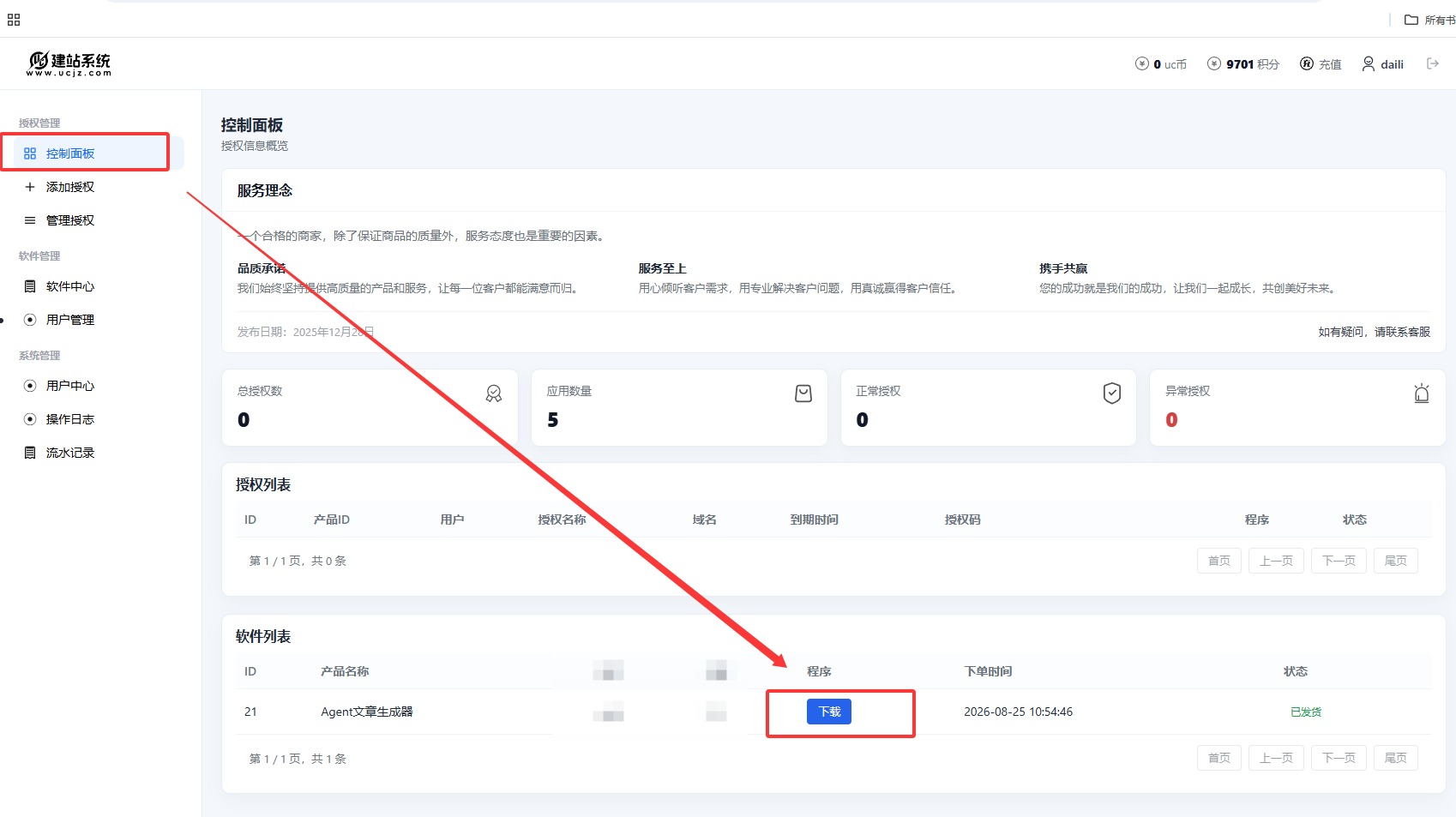The height and width of the screenshot is (817, 1456).
Task: Click the Agent文章生成器 product name
Action: [x=367, y=712]
